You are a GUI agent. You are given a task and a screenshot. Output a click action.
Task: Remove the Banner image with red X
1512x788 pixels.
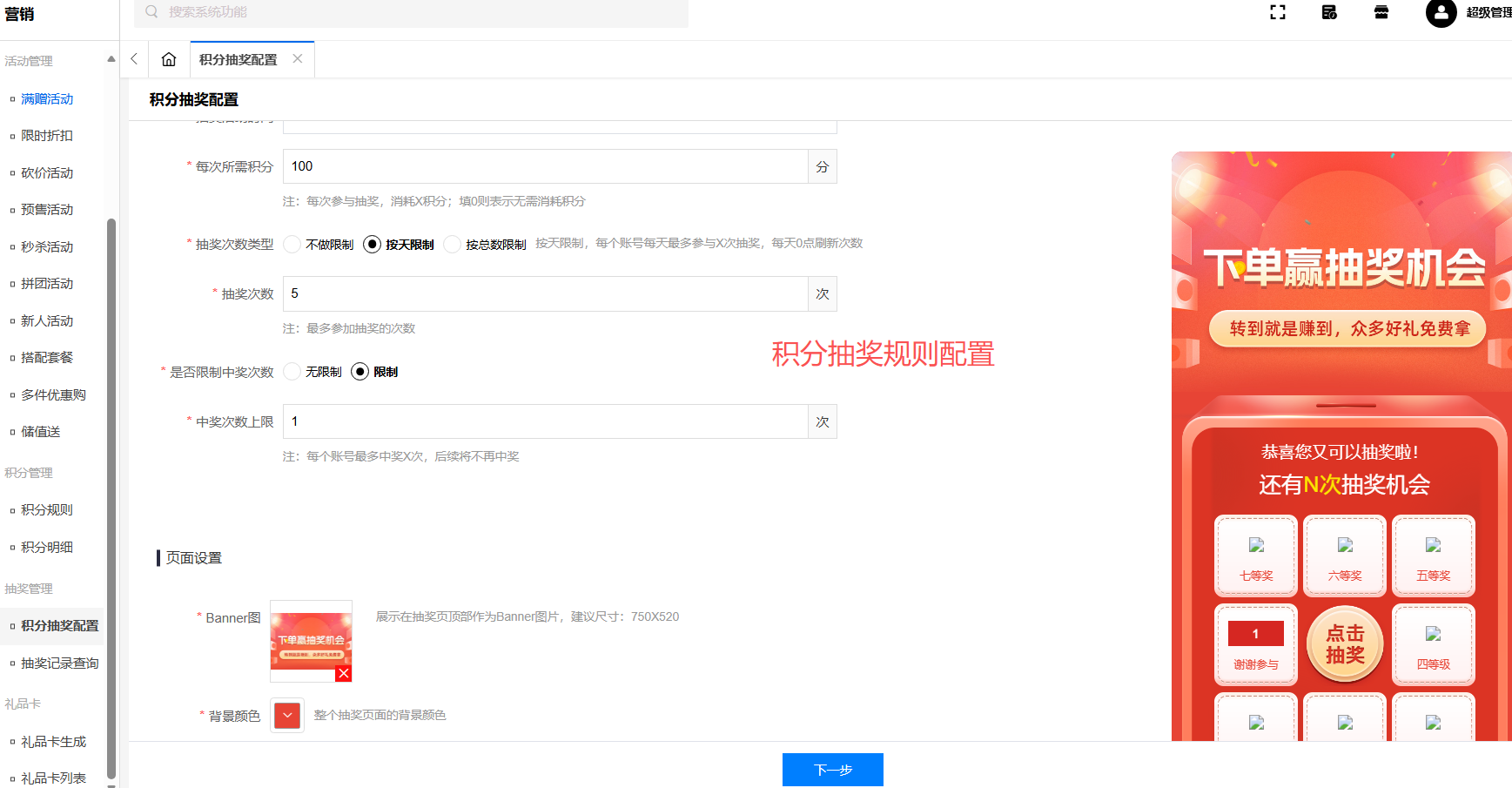click(344, 674)
